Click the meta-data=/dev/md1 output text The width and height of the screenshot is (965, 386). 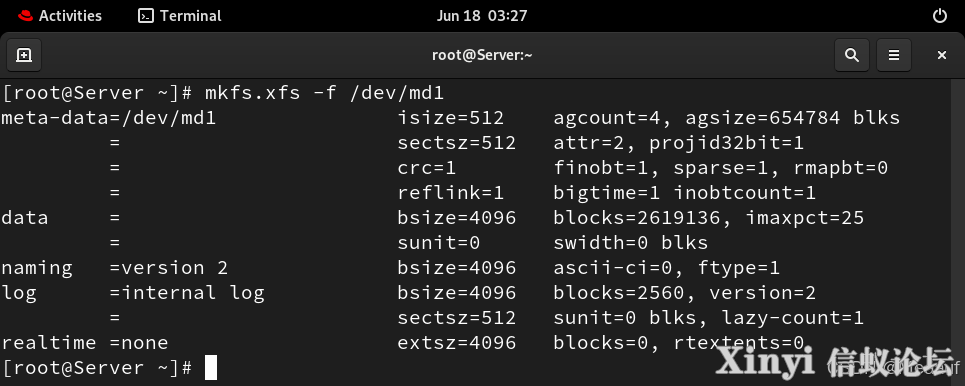[108, 118]
